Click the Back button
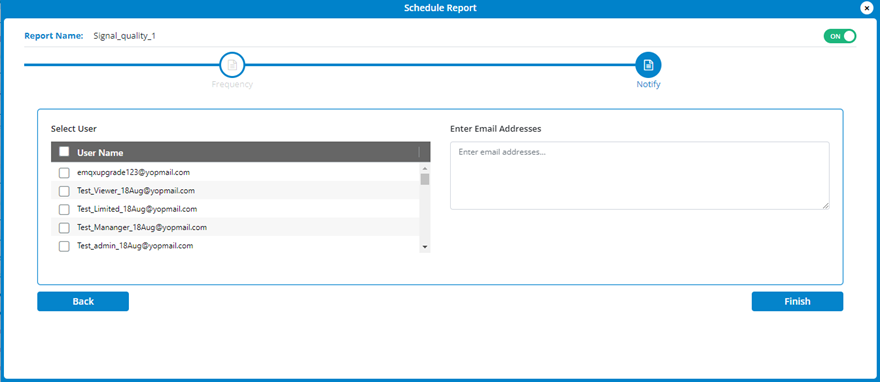The height and width of the screenshot is (382, 880). tap(83, 301)
